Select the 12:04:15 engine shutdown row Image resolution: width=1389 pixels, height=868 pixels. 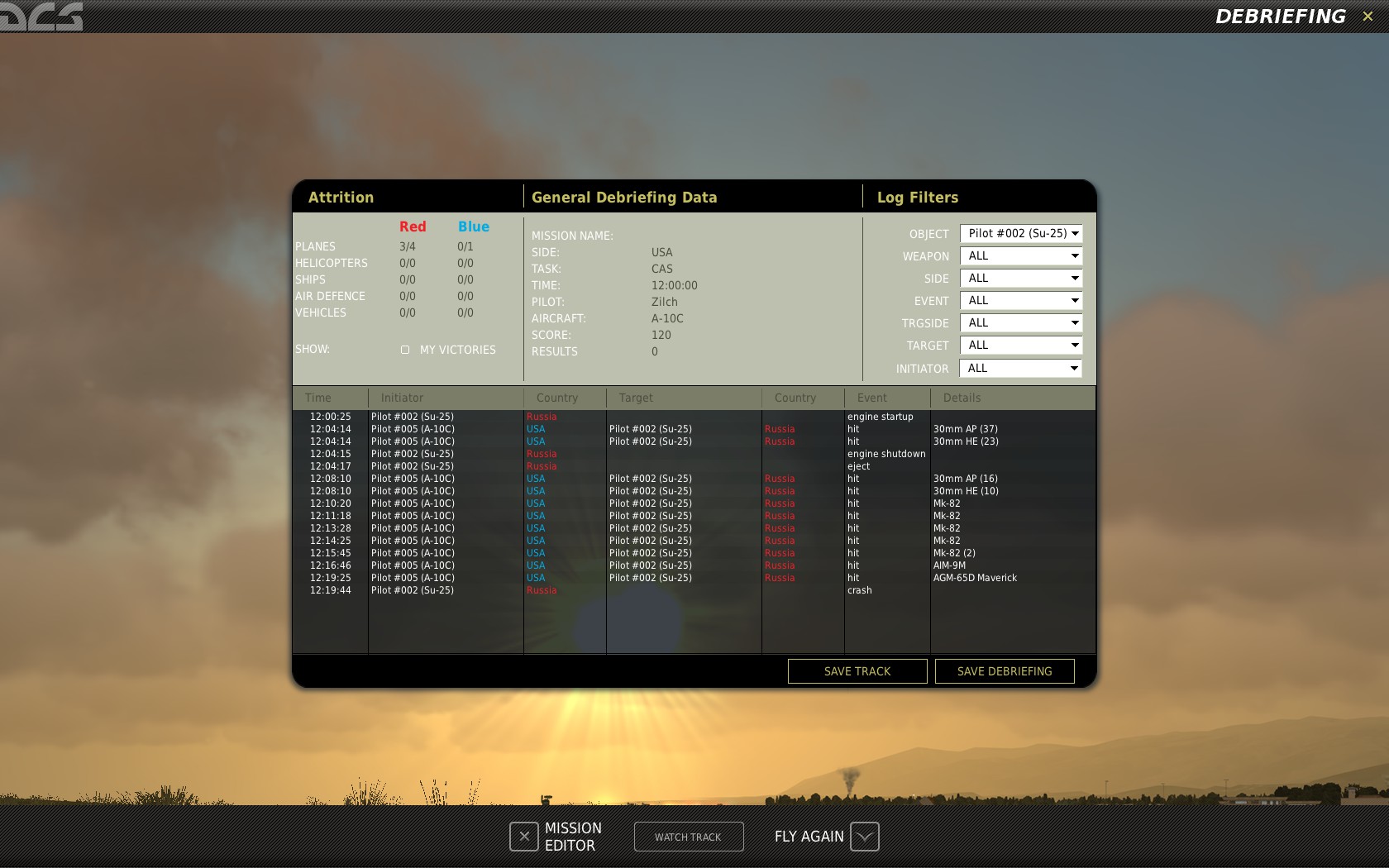pos(694,454)
